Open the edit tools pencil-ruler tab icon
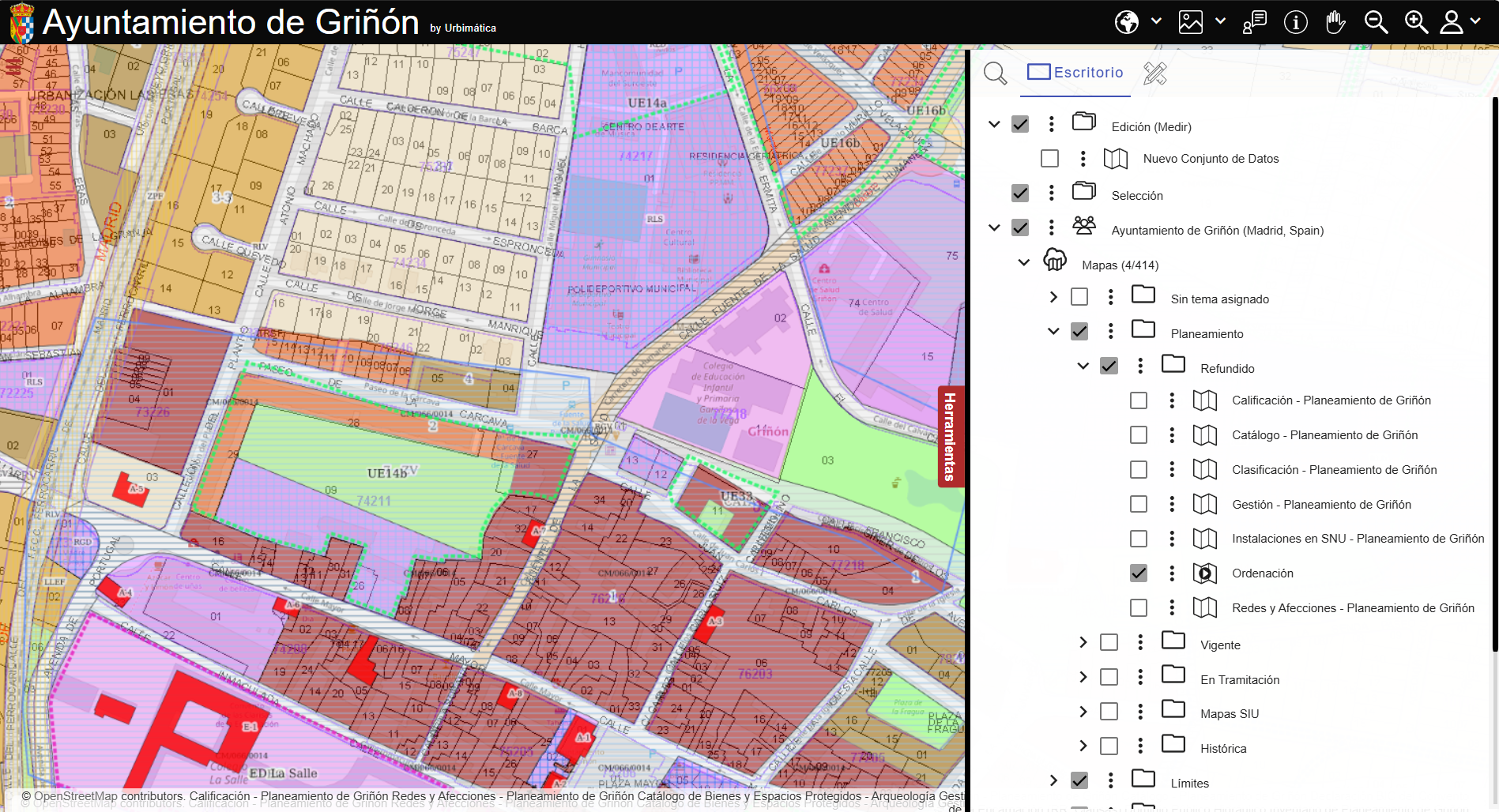 point(1154,73)
